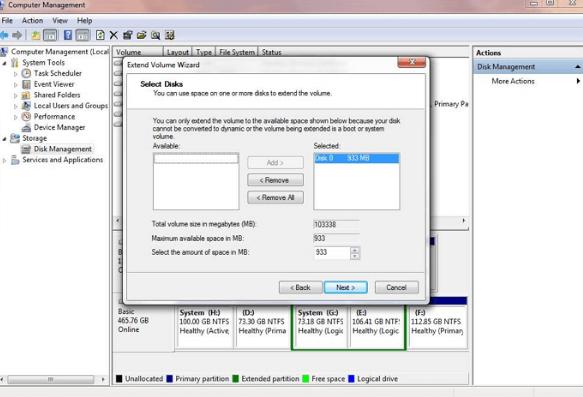The width and height of the screenshot is (583, 397).
Task: Click Disk Management in the tree
Action: click(62, 149)
